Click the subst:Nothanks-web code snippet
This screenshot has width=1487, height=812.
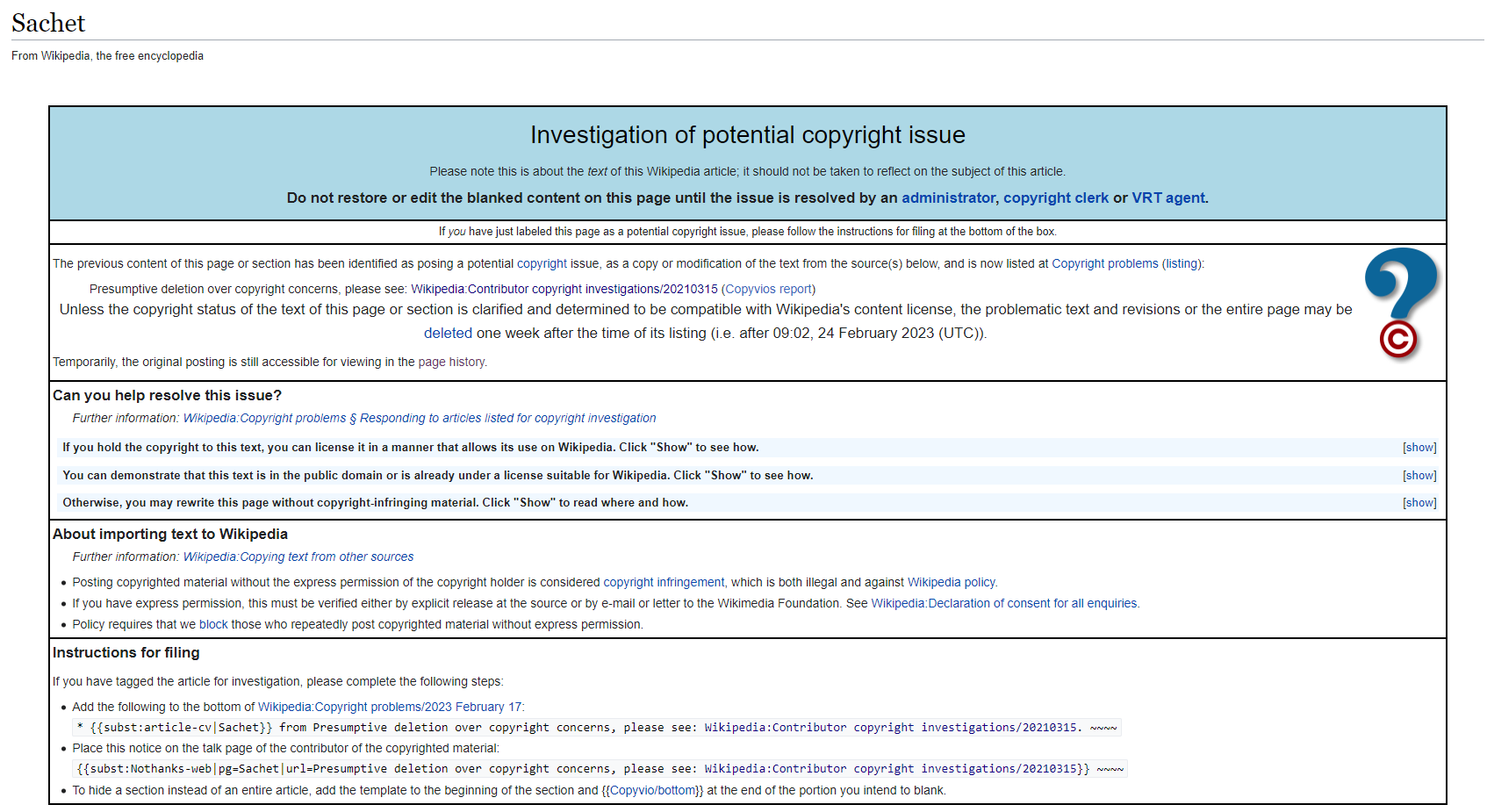tap(600, 769)
